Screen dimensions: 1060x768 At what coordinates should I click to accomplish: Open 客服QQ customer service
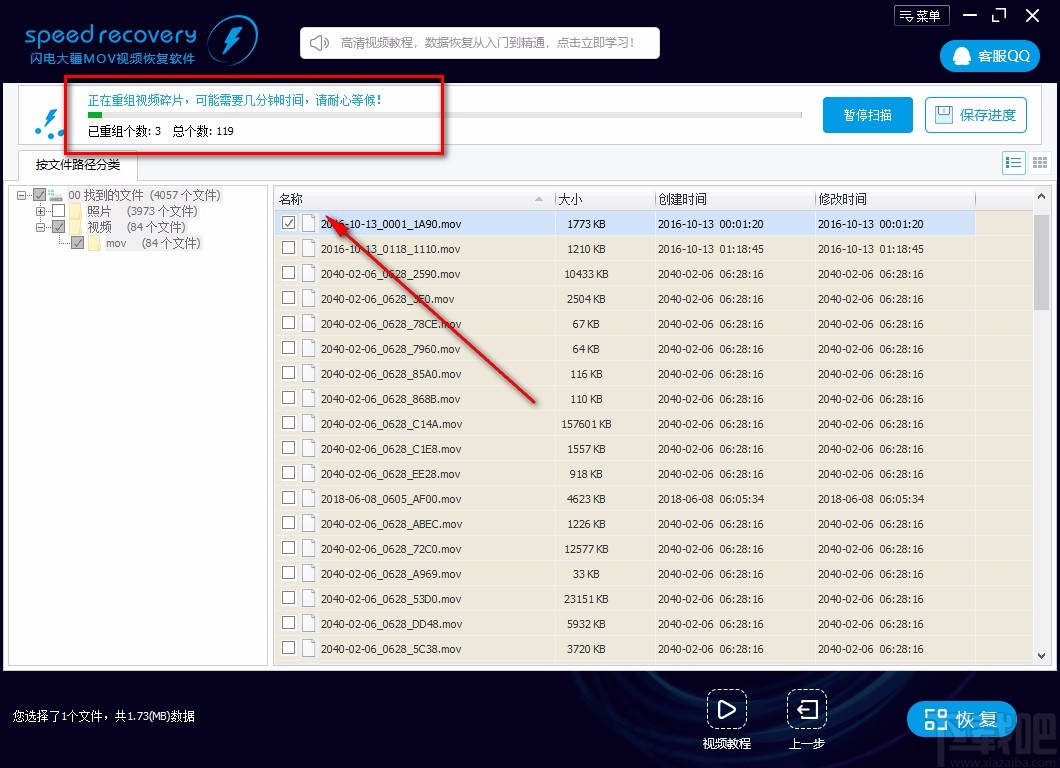989,56
